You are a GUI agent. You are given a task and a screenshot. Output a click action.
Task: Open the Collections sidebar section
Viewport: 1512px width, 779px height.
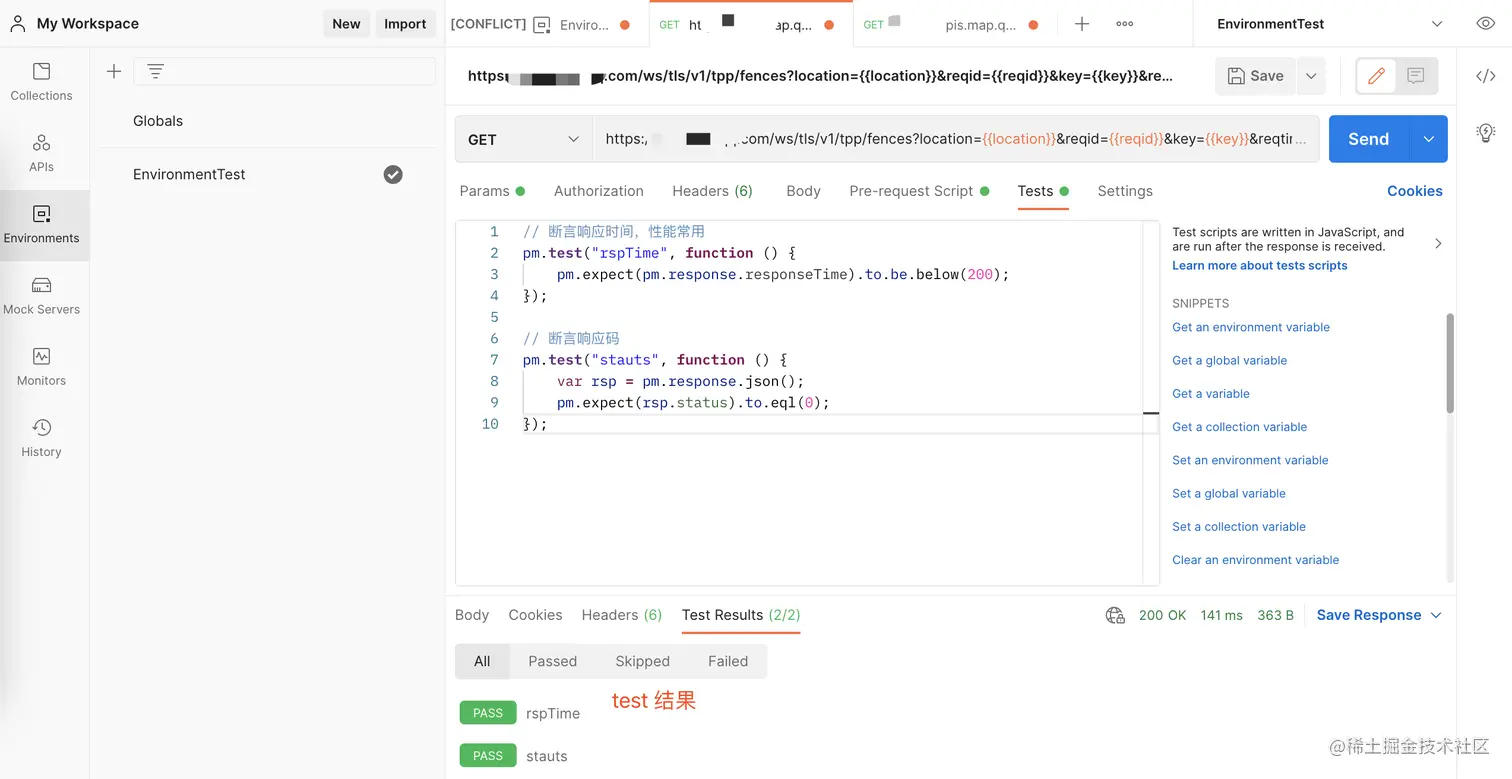click(x=41, y=82)
